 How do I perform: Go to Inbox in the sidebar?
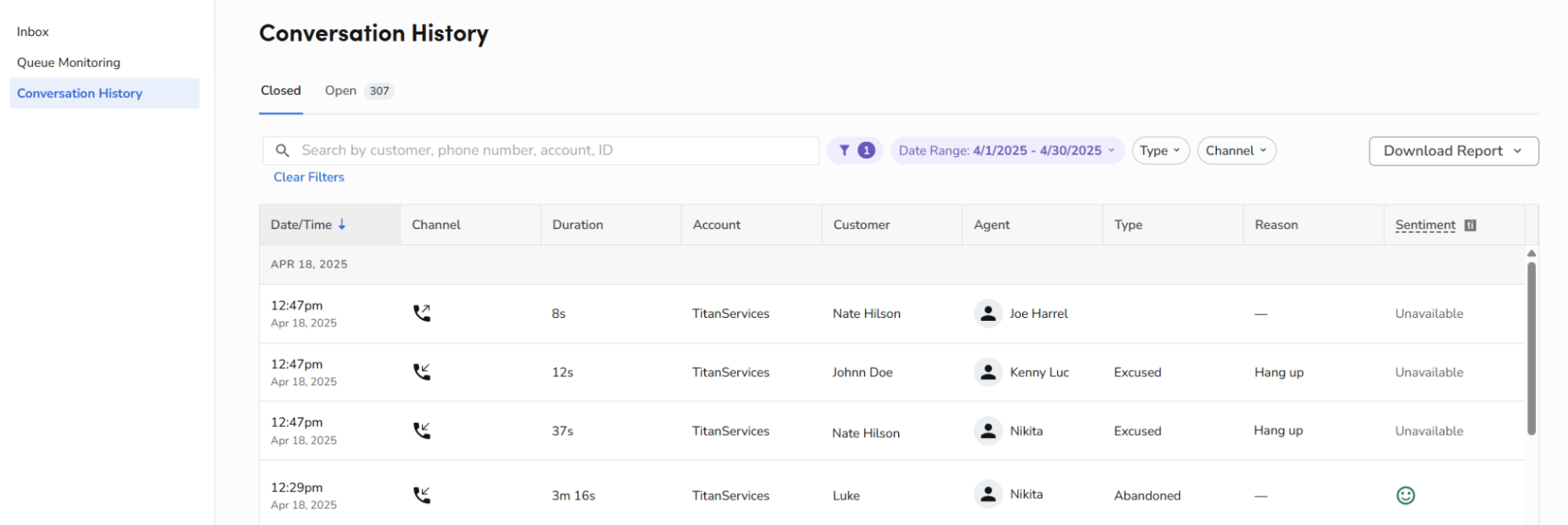tap(33, 32)
